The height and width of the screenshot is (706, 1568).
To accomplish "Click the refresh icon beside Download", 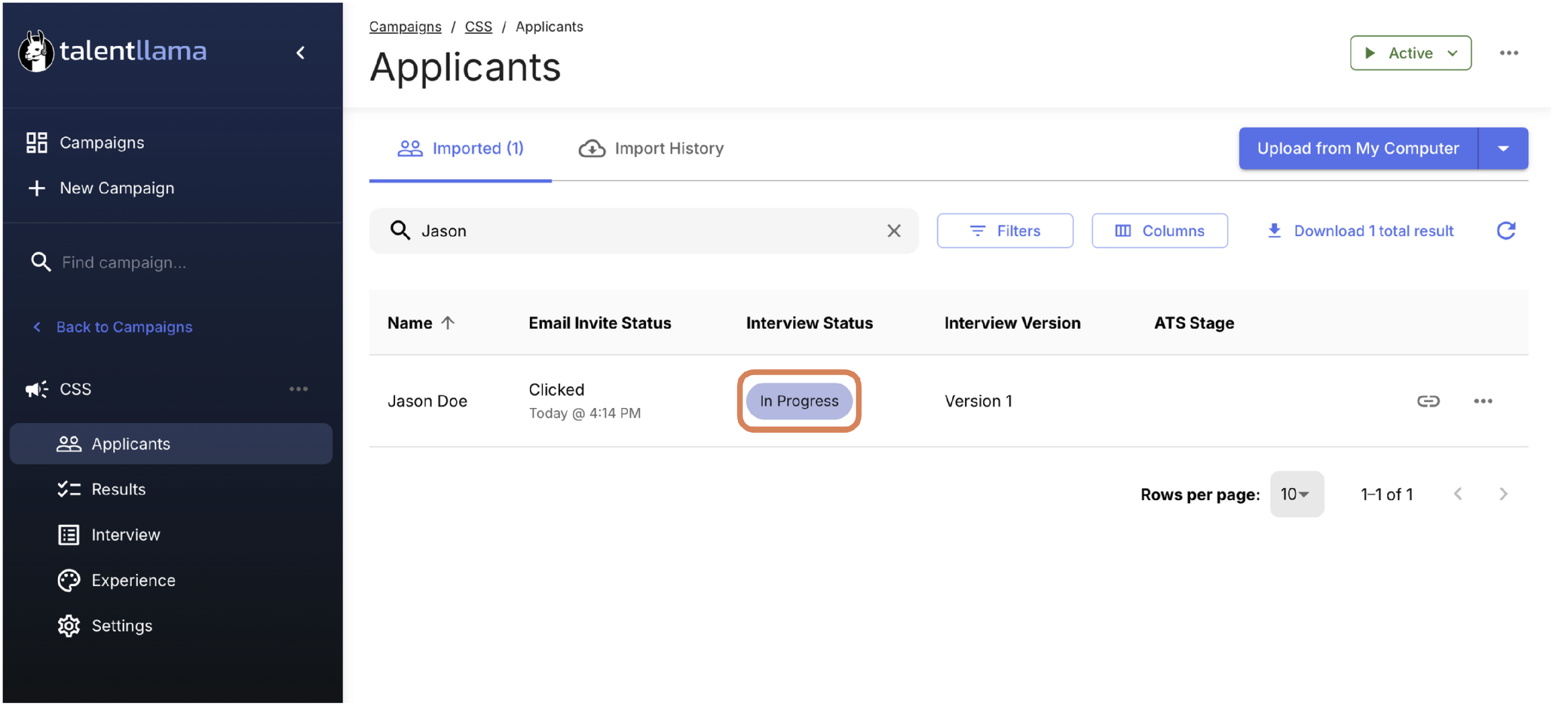I will tap(1505, 230).
